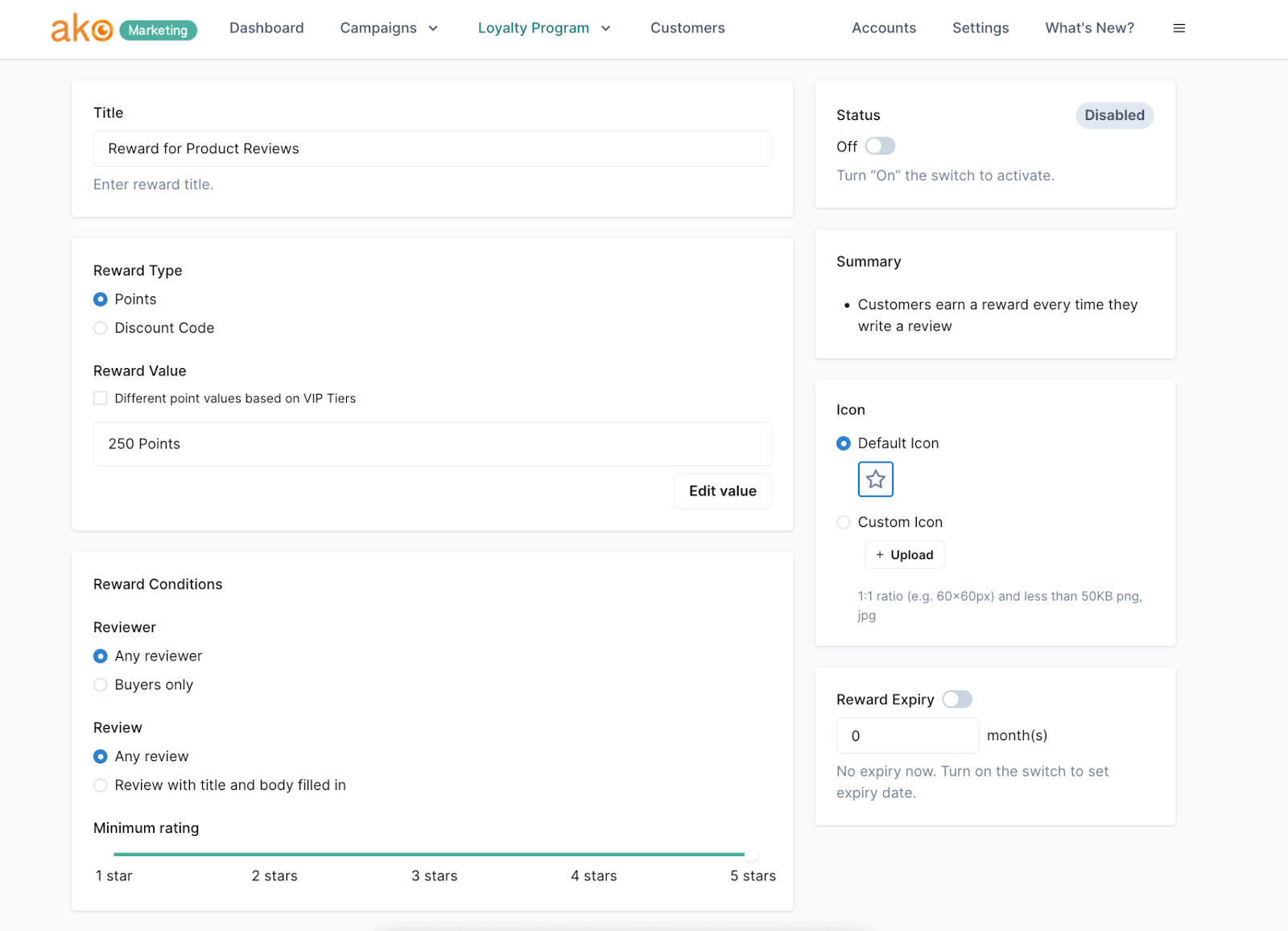Select the Custom Icon radio button
This screenshot has height=931, width=1288.
pos(844,522)
